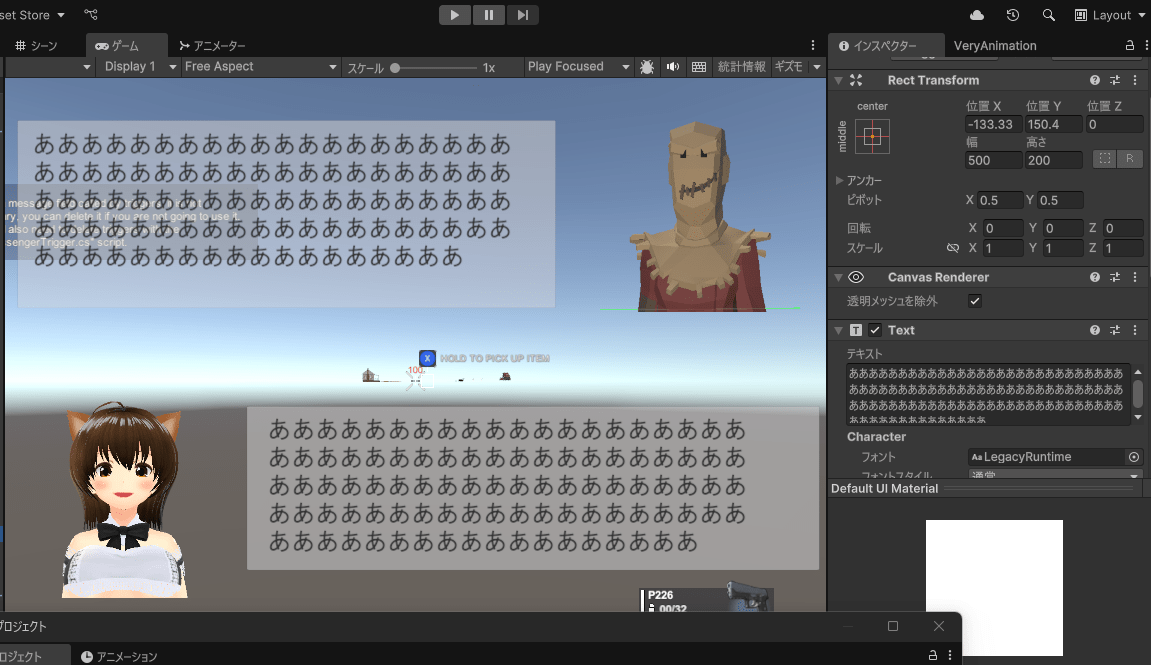Open the cloud services icon
This screenshot has width=1151, height=665.
[x=977, y=15]
